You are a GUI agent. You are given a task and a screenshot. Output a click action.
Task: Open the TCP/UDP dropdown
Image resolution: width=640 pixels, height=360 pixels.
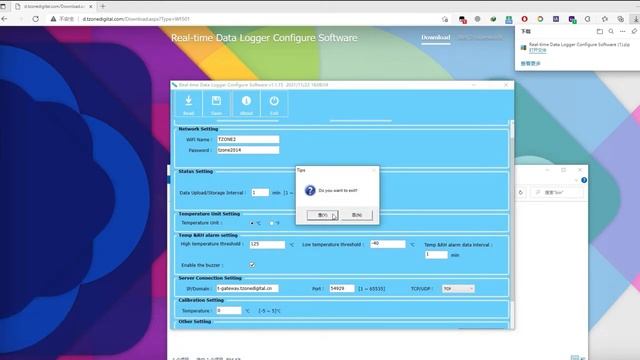[x=458, y=289]
